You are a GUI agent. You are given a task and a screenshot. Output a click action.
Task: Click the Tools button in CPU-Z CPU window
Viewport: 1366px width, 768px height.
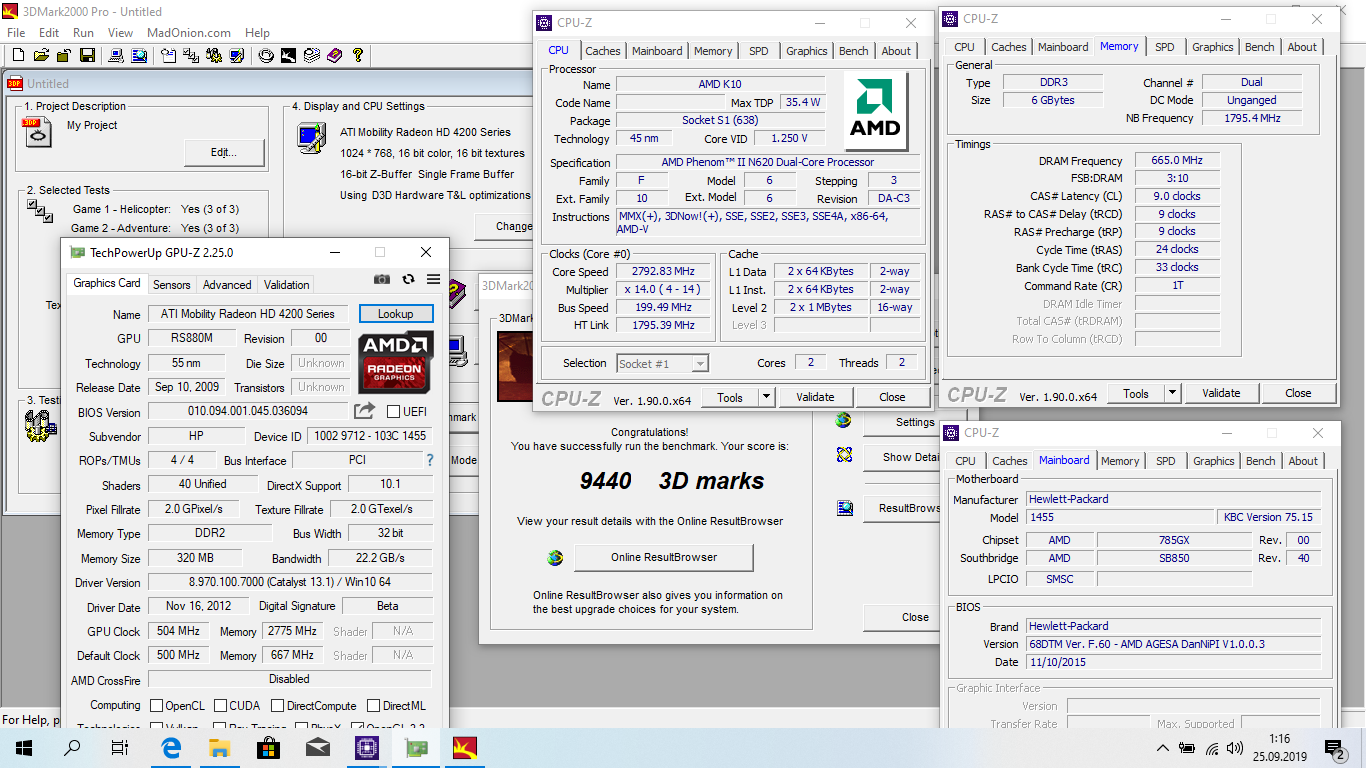coord(730,397)
